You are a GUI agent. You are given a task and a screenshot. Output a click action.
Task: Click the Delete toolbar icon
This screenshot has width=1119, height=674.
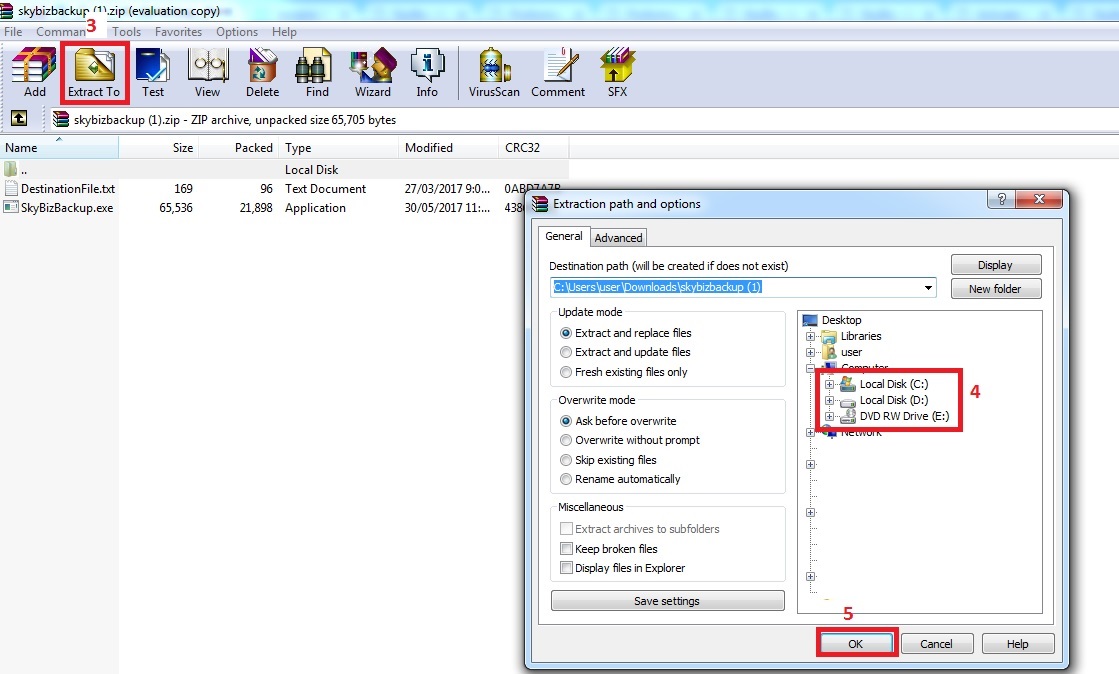tap(262, 72)
